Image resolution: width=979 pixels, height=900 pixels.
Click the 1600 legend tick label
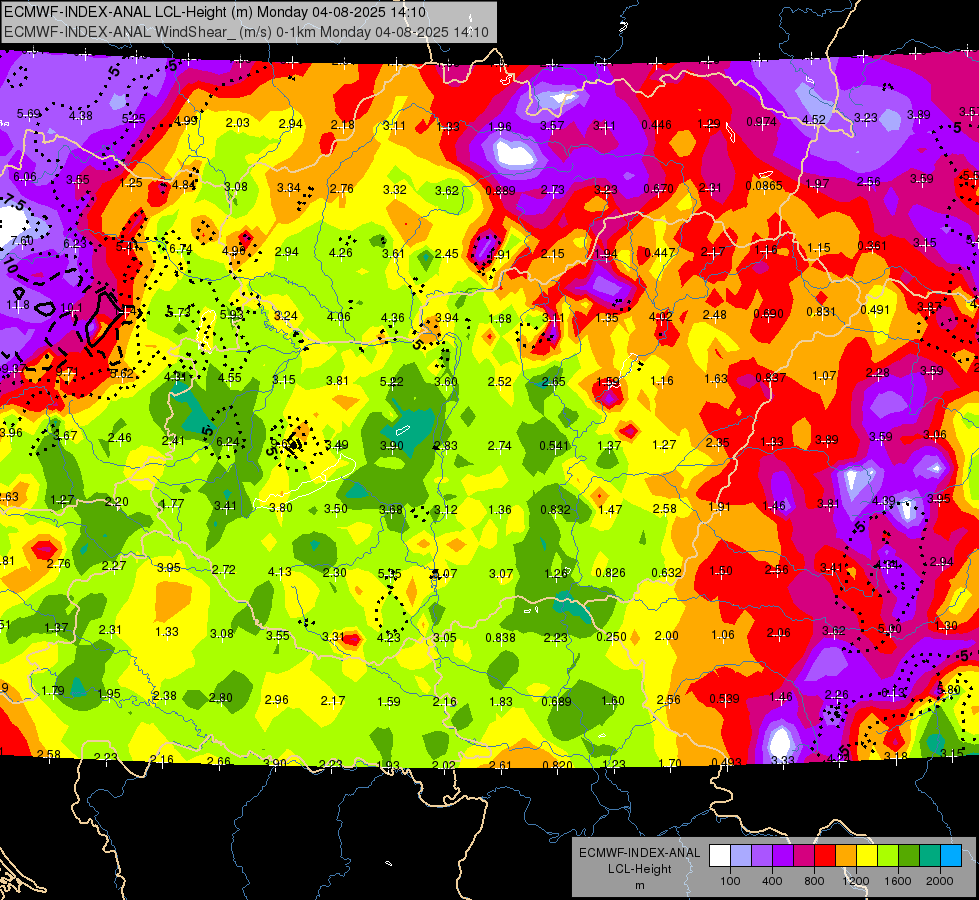pyautogui.click(x=897, y=881)
